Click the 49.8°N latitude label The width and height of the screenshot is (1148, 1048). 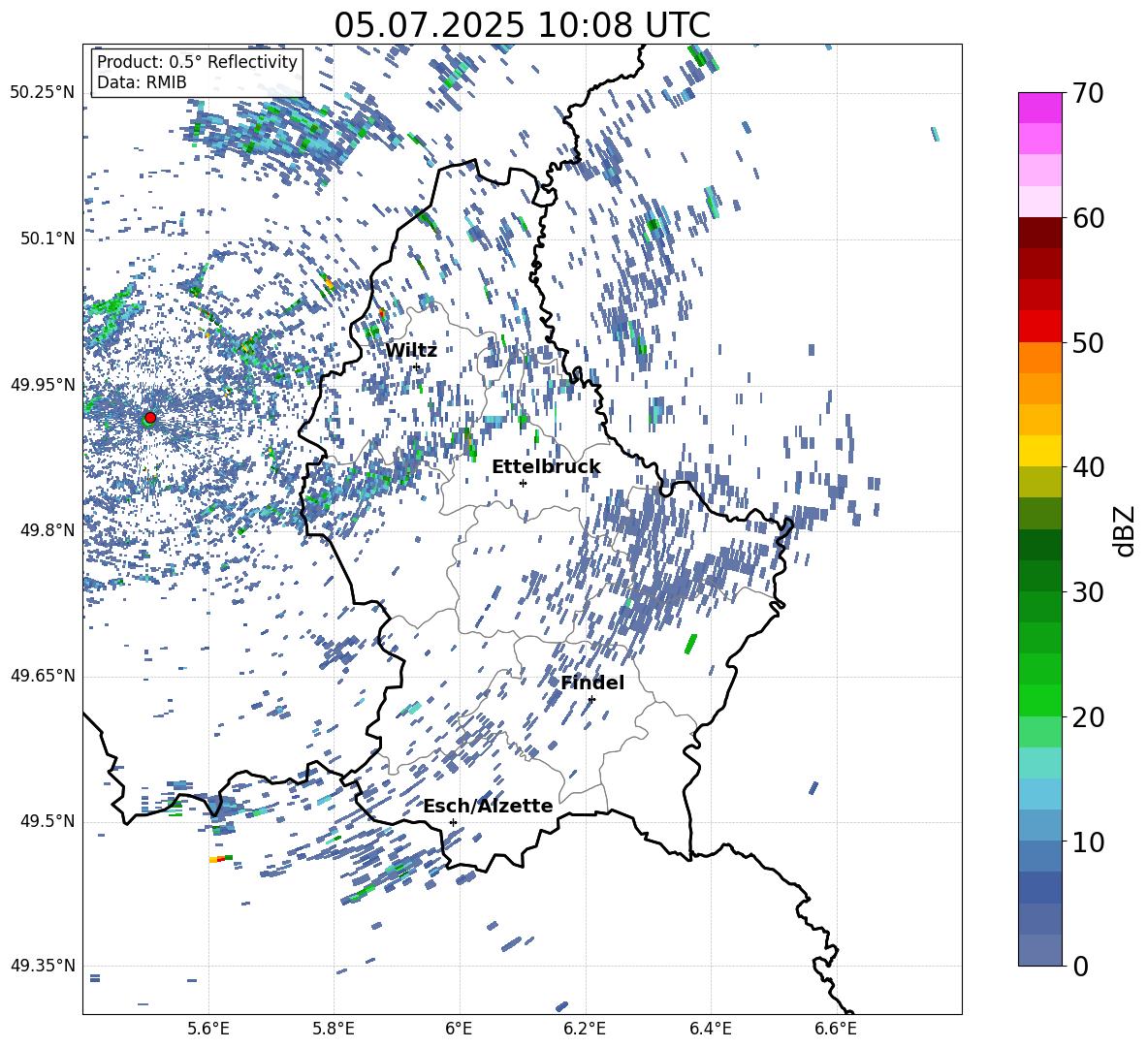point(48,530)
